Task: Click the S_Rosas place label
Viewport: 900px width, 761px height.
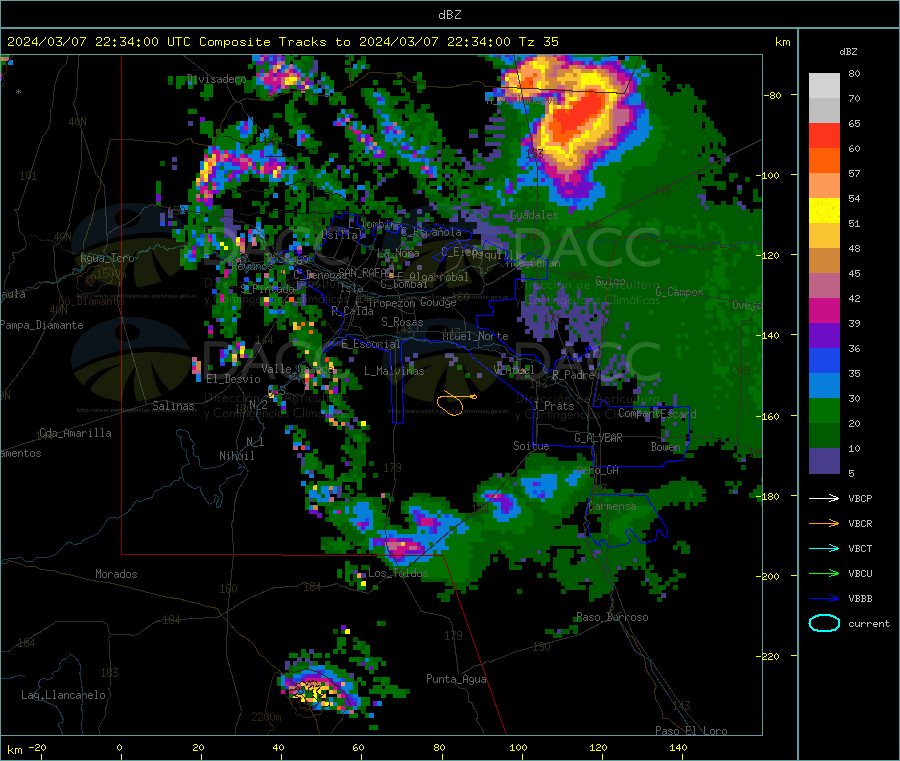Action: tap(402, 322)
